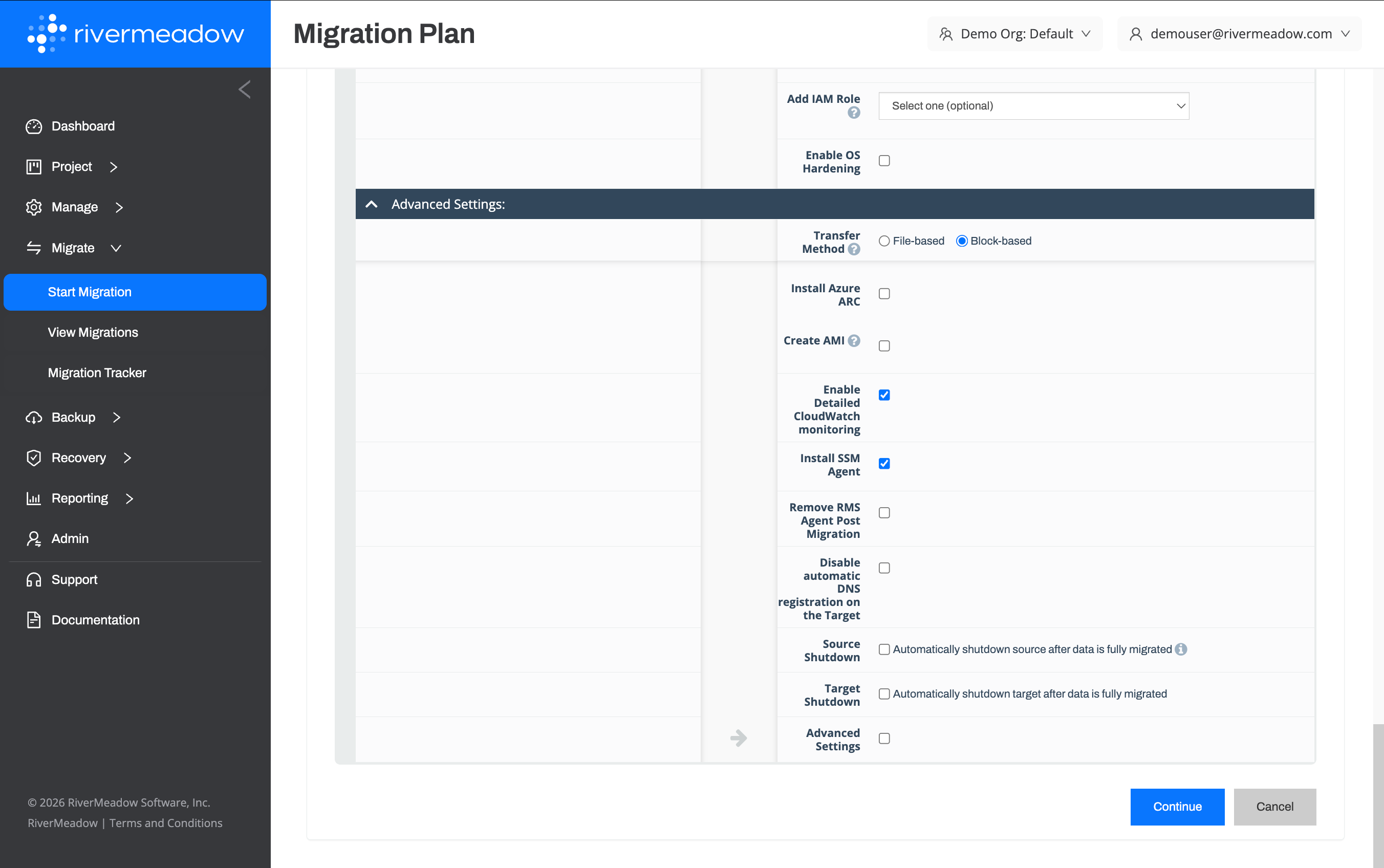Open the Support headset icon
Screen dimensions: 1384x868
click(34, 579)
